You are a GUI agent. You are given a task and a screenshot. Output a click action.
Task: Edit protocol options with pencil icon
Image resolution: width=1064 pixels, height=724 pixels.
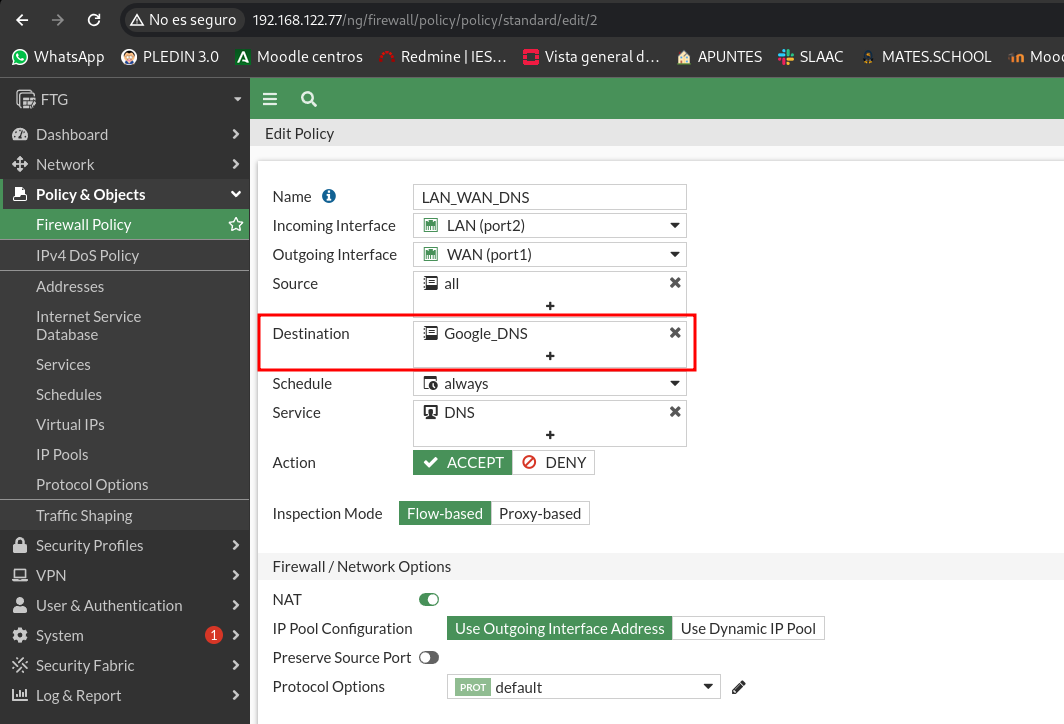(x=739, y=687)
